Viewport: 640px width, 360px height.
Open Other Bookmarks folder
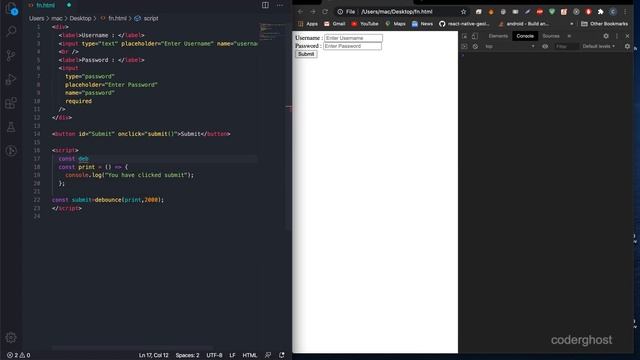604,24
